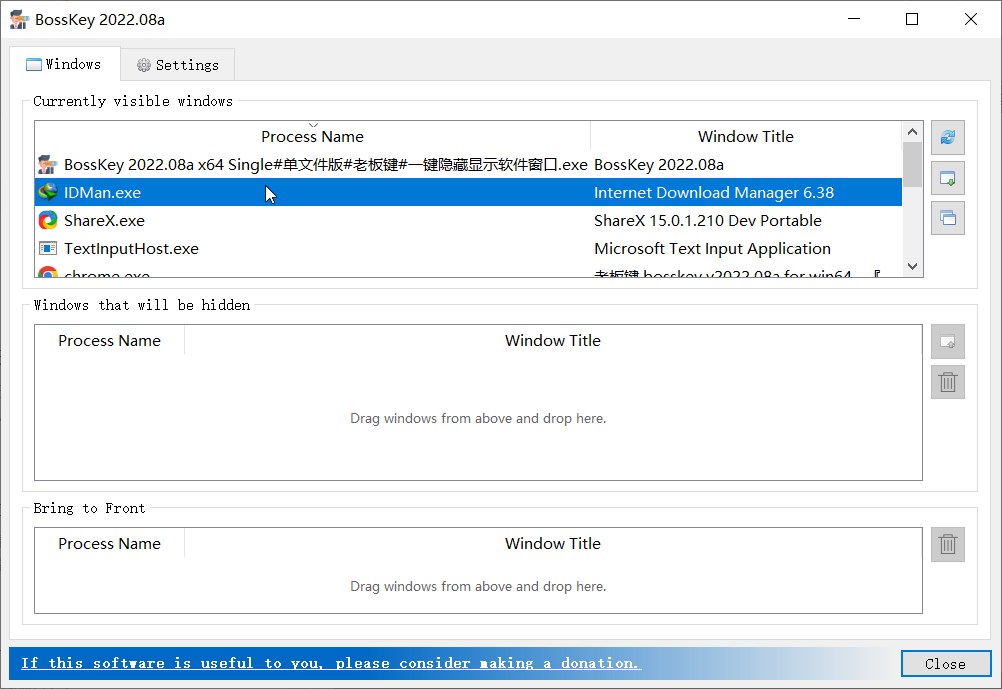Screen dimensions: 1002x689
Task: Sort by Process Name in visible windows list
Action: click(x=312, y=137)
